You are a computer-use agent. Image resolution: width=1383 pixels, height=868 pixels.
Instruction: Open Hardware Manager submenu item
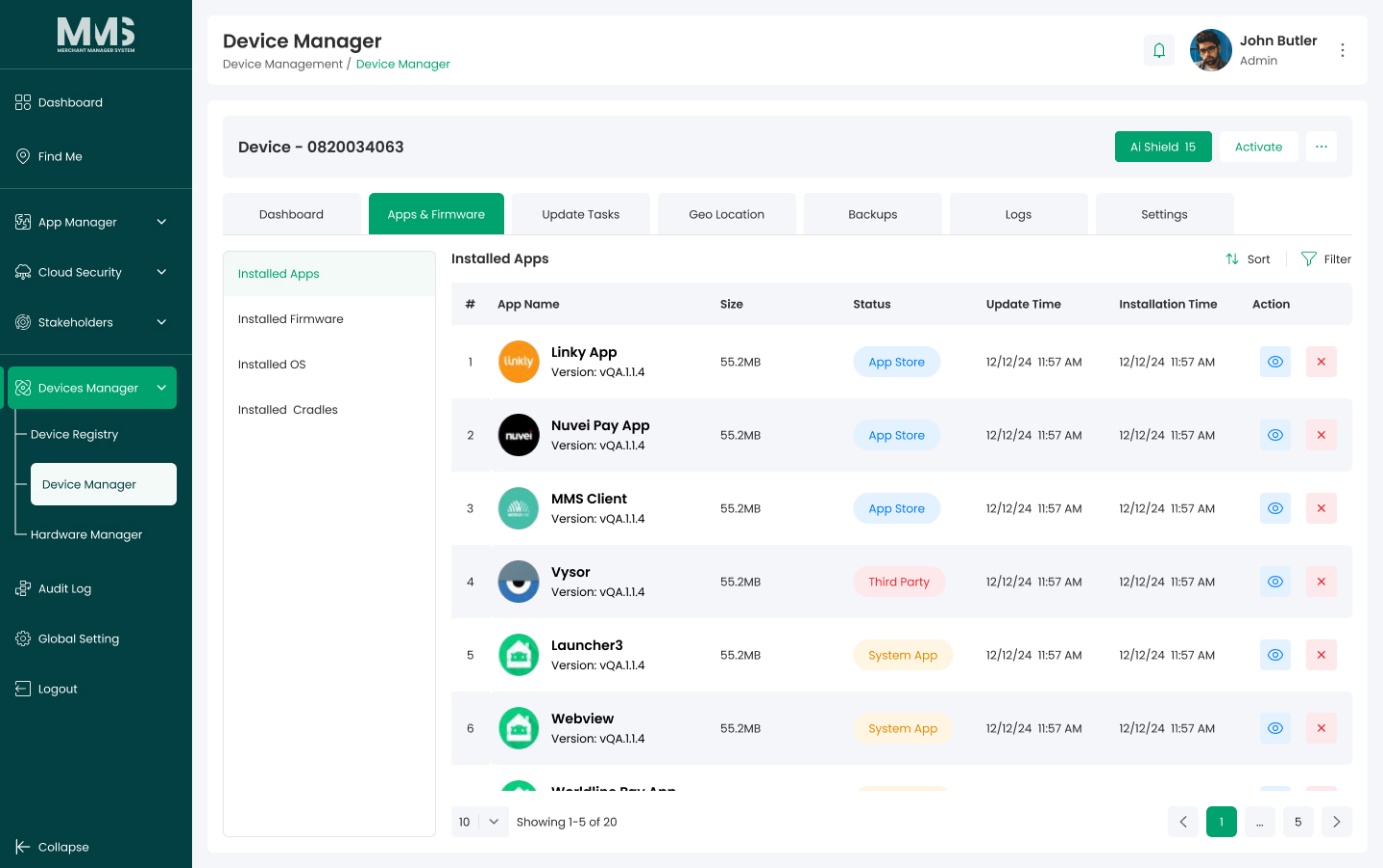coord(86,534)
